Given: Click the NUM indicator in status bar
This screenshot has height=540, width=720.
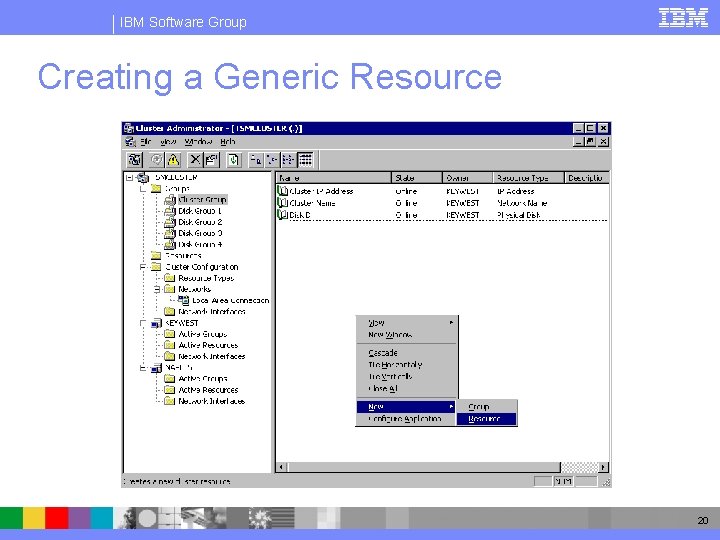Looking at the screenshot, I should [x=563, y=481].
